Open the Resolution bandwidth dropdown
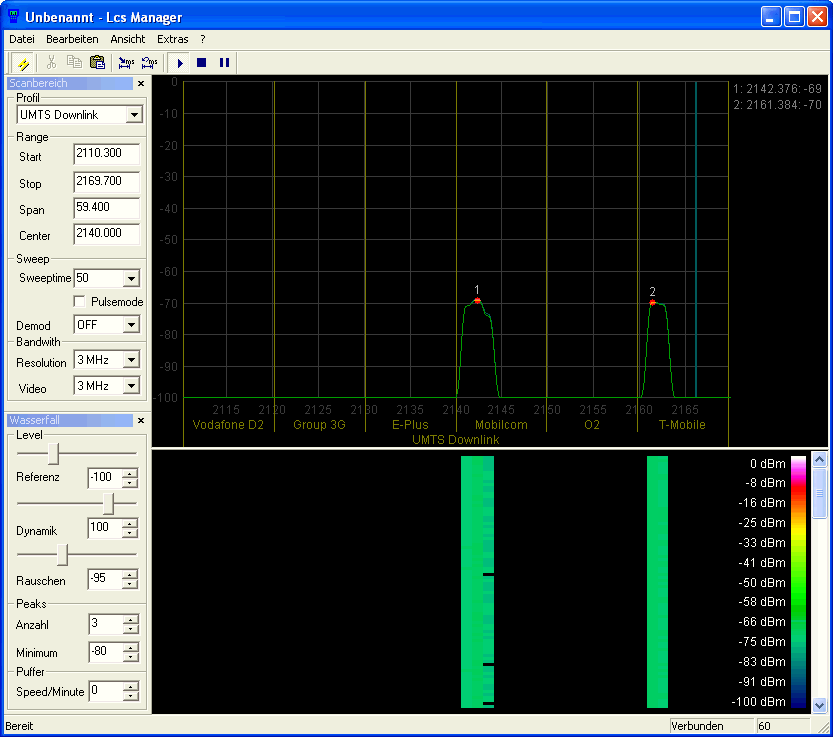833x737 pixels. [x=131, y=360]
